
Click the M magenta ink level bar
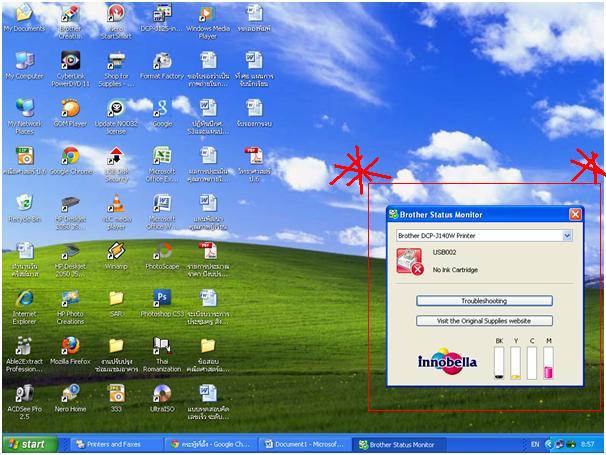(548, 363)
